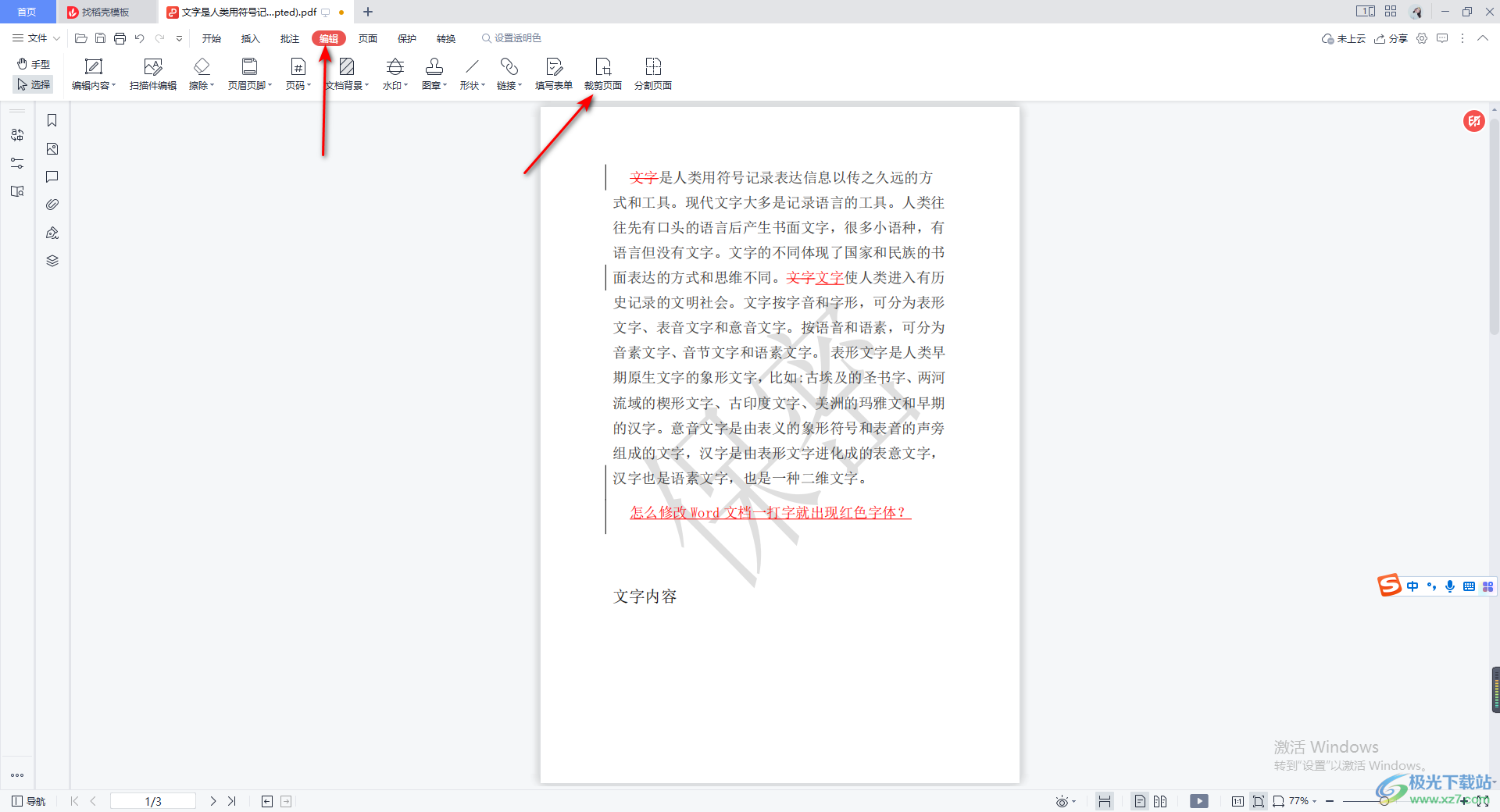The width and height of the screenshot is (1500, 812).
Task: Open the Bookmark panel icon
Action: pos(52,120)
